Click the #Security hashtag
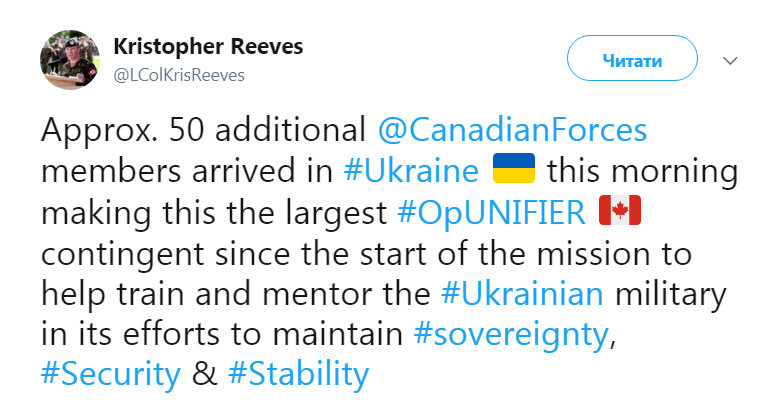This screenshot has height=402, width=781. click(x=111, y=375)
